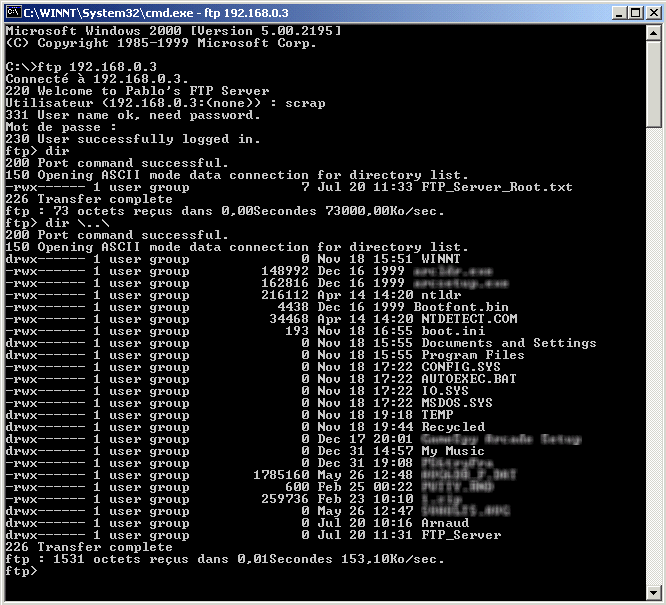Image resolution: width=666 pixels, height=605 pixels.
Task: Open the cmd.exe system menu icon
Action: (13, 11)
